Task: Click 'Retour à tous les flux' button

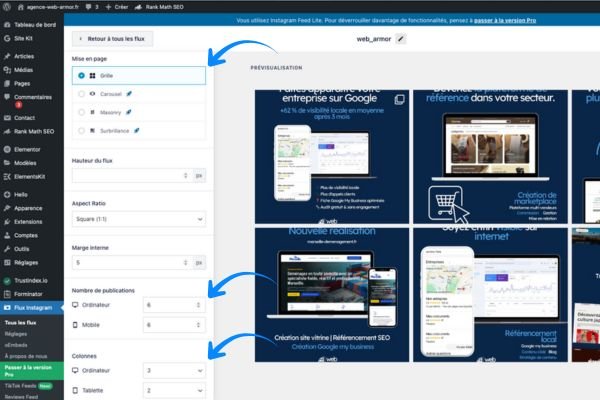Action: point(112,39)
